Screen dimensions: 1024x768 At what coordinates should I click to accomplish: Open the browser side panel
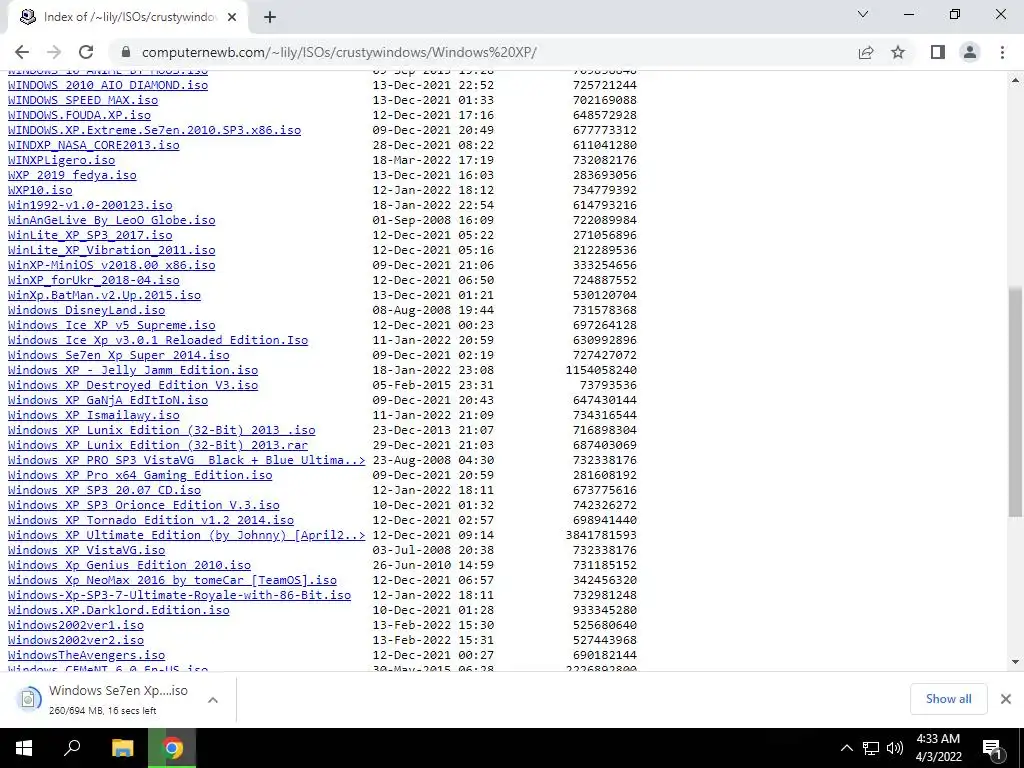(938, 52)
